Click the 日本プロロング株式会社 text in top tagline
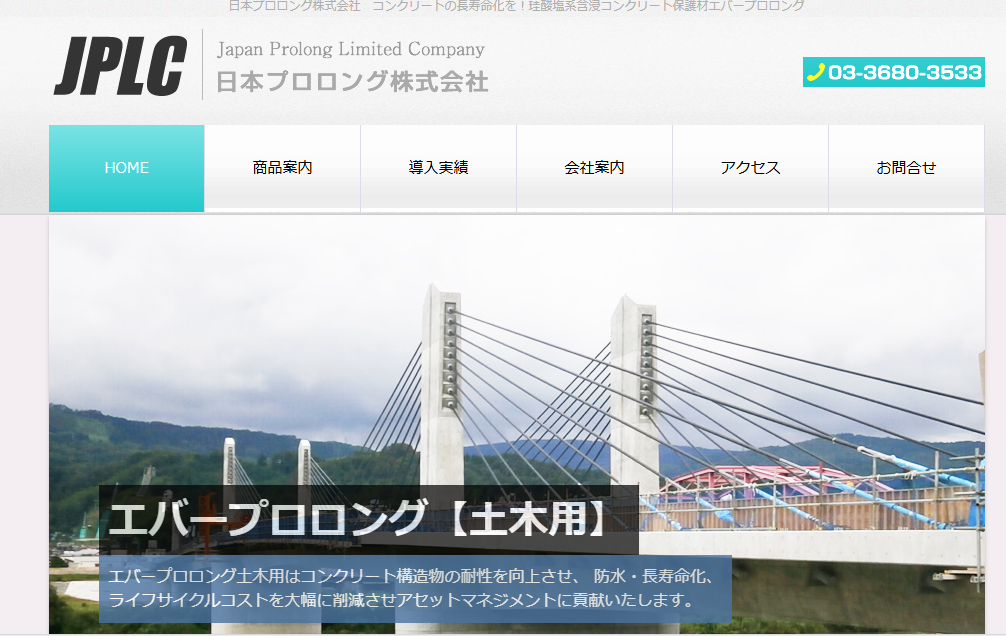 point(294,6)
